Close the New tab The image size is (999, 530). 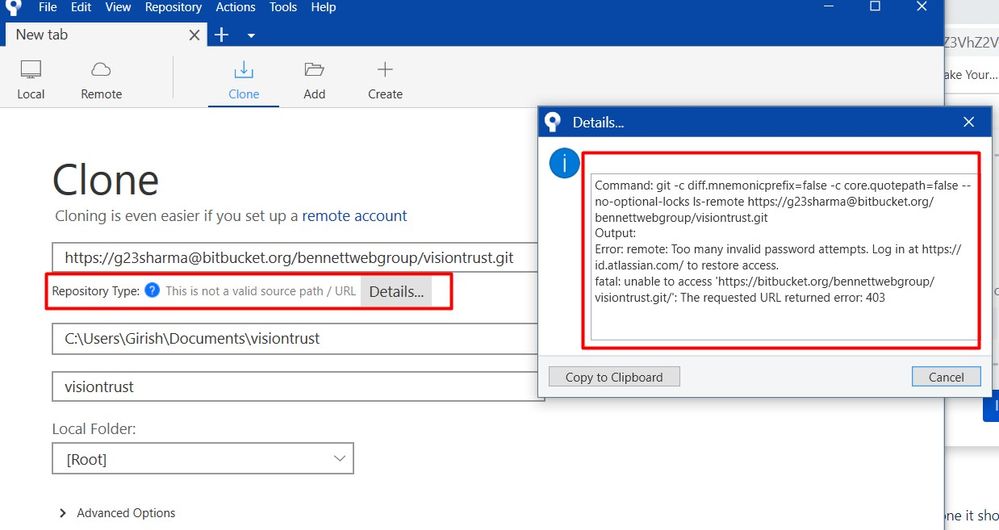click(x=194, y=35)
